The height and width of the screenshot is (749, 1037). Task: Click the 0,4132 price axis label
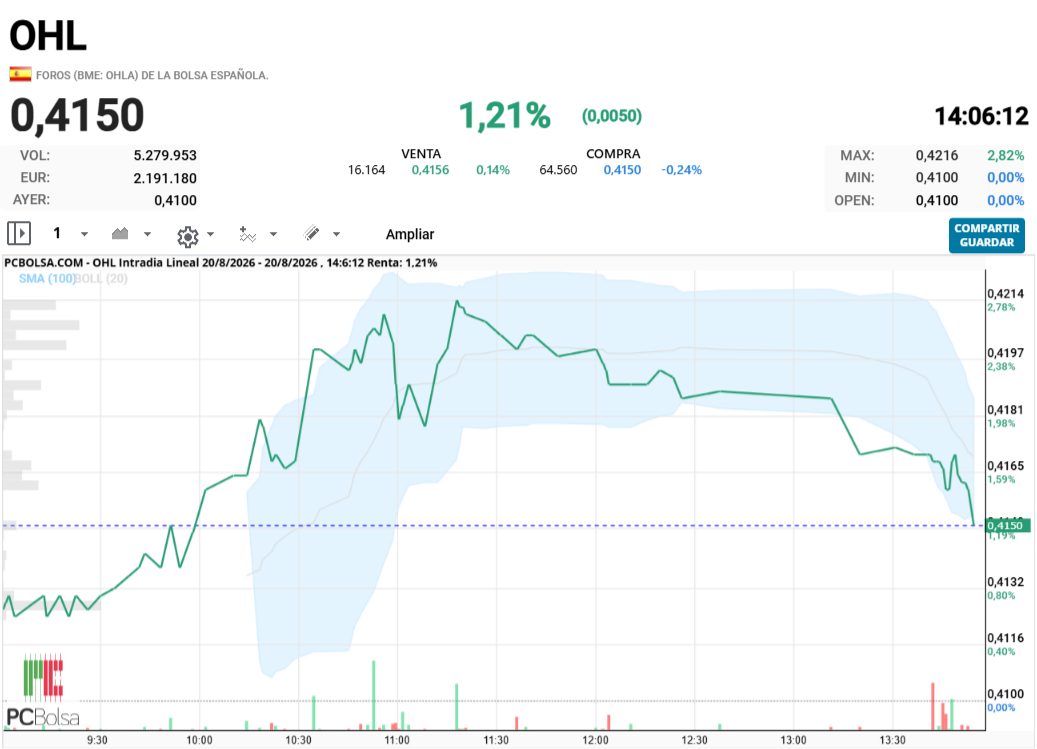1005,582
